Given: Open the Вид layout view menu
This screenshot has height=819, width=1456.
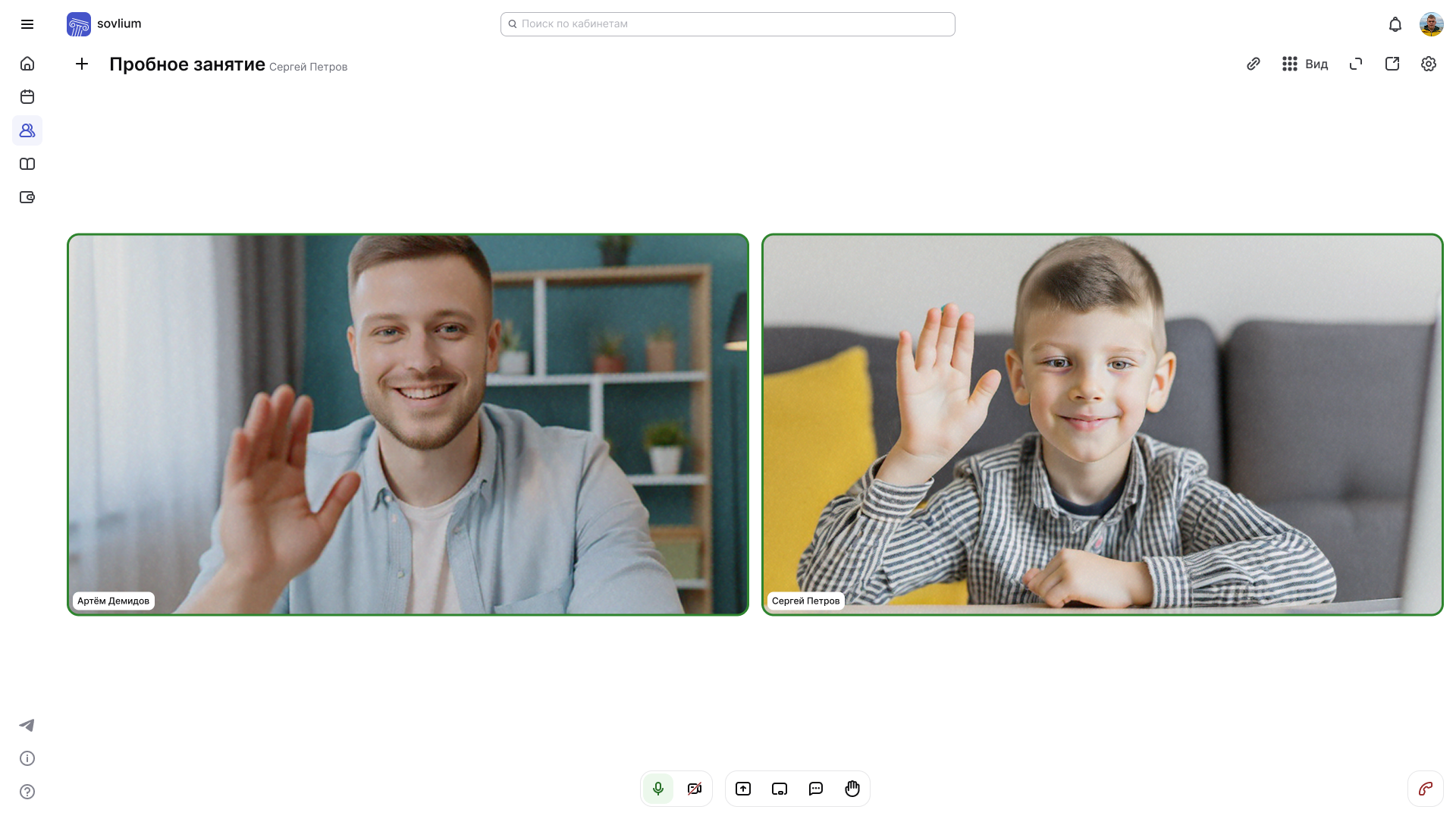Looking at the screenshot, I should tap(1305, 64).
